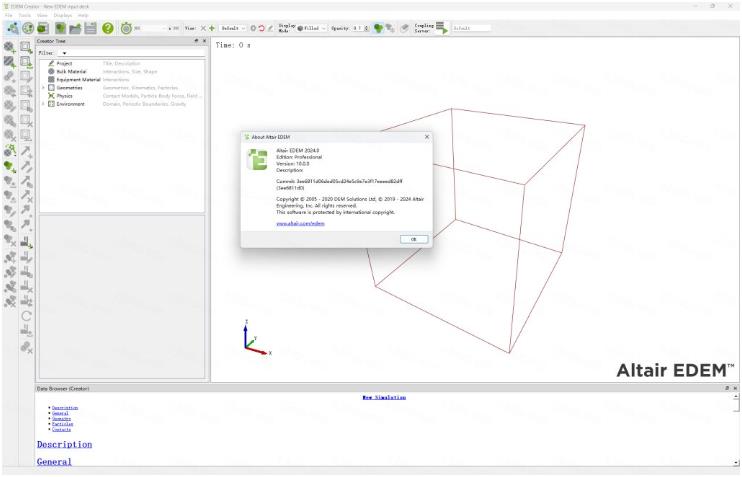Switch to the Simulator mode icon
Screen dimensions: 742x477
tap(28, 28)
